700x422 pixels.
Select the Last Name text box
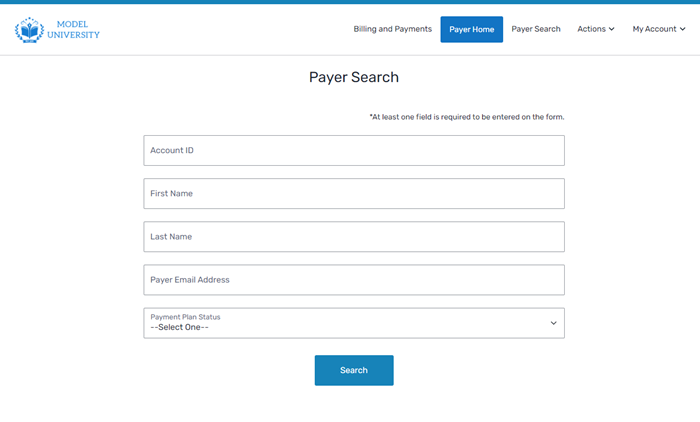(354, 236)
